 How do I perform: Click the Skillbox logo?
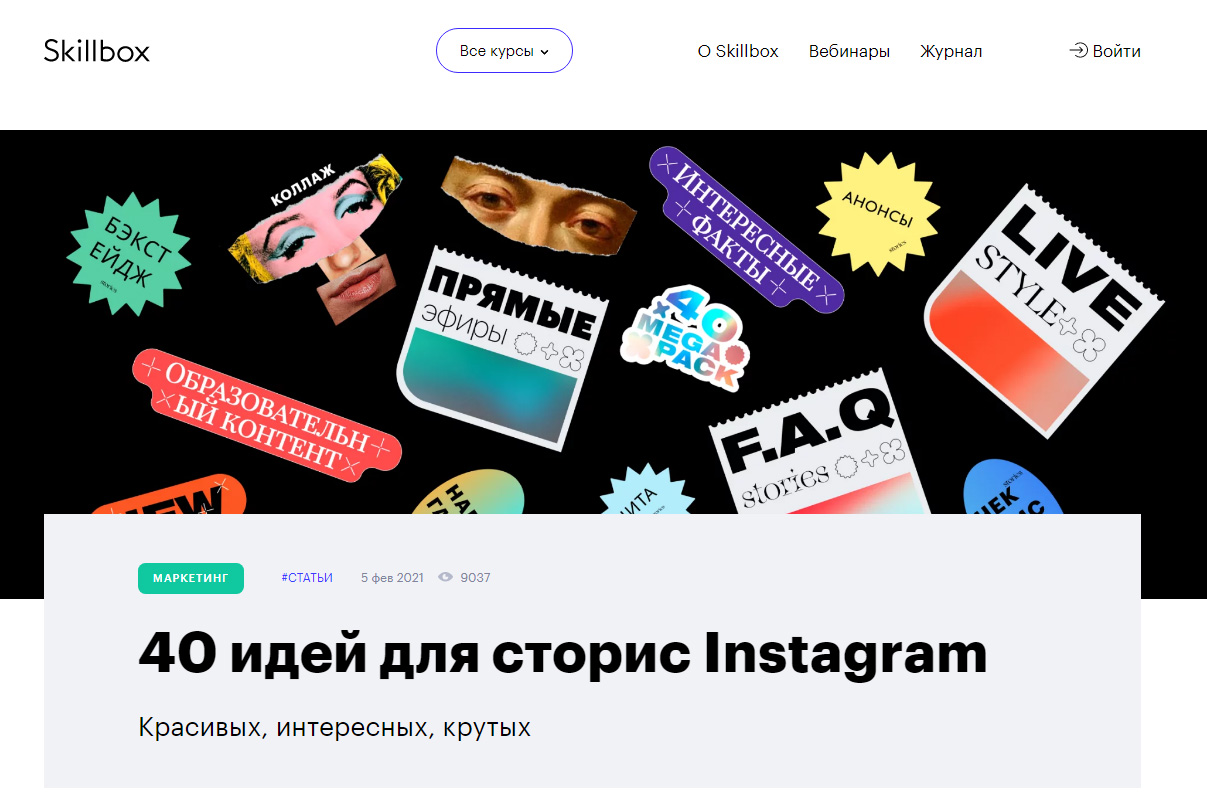[97, 50]
